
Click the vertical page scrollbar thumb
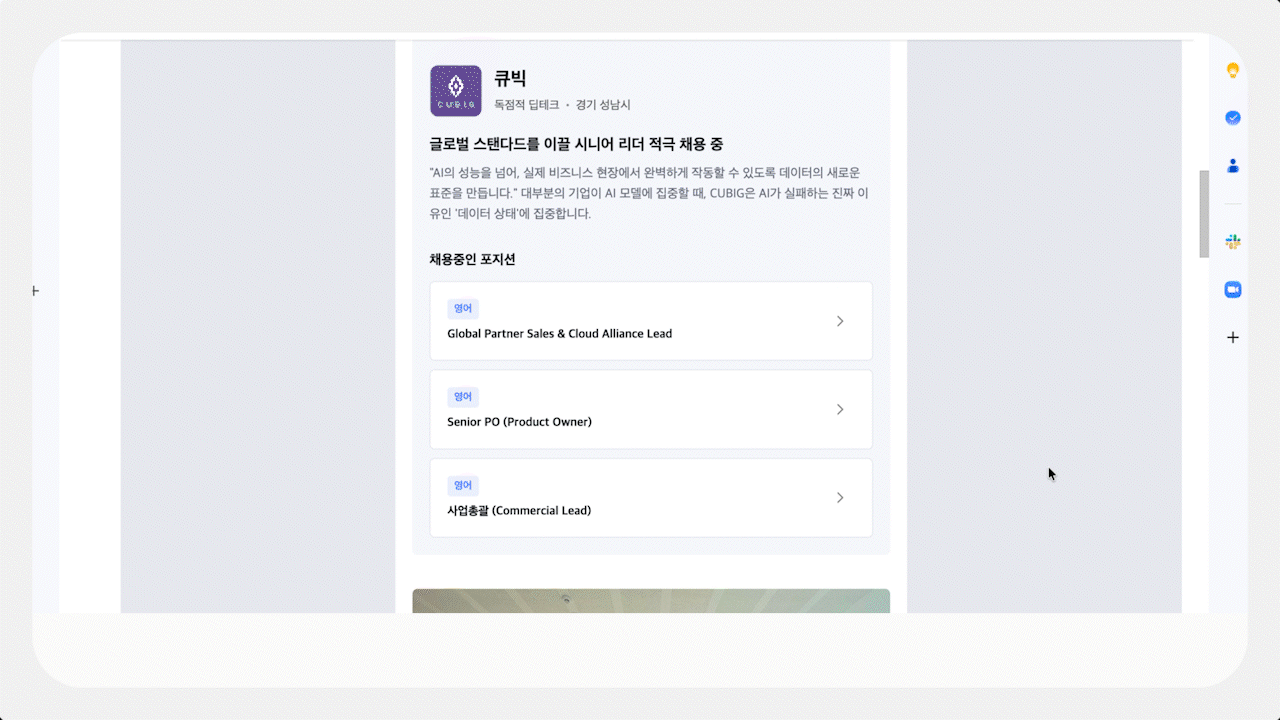coord(1204,214)
